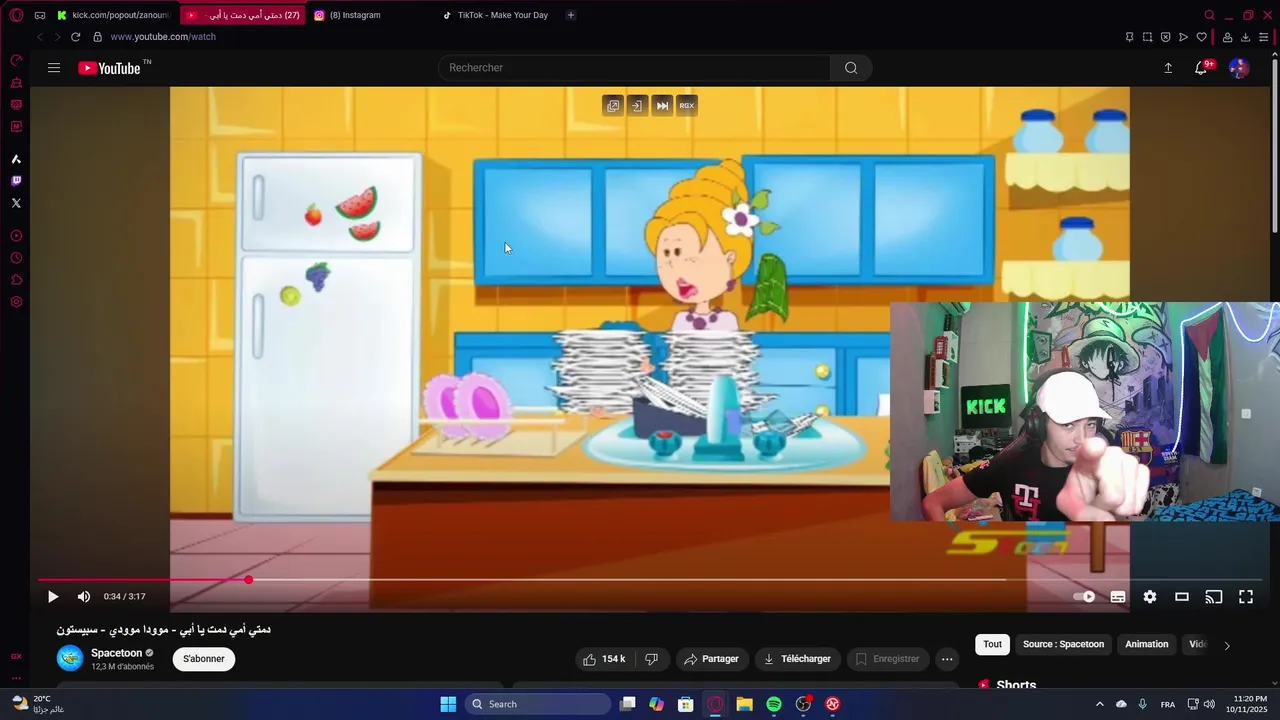Open YouTube notifications bell

click(x=1201, y=68)
